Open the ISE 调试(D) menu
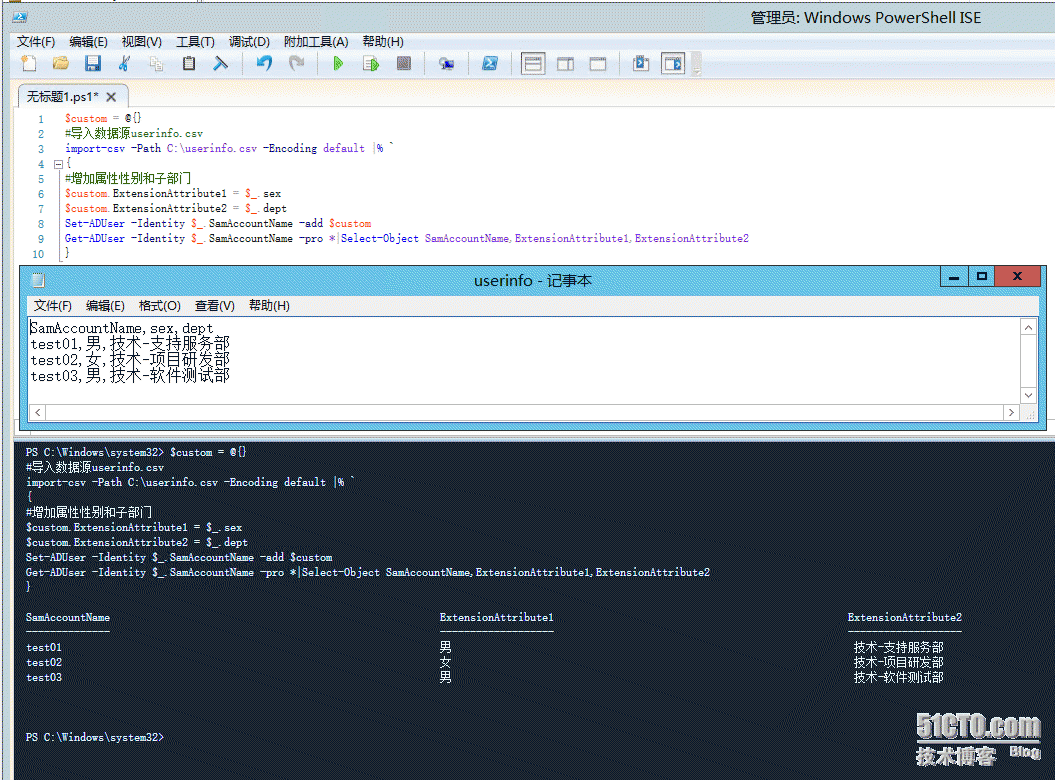The image size is (1055, 780). coord(249,42)
